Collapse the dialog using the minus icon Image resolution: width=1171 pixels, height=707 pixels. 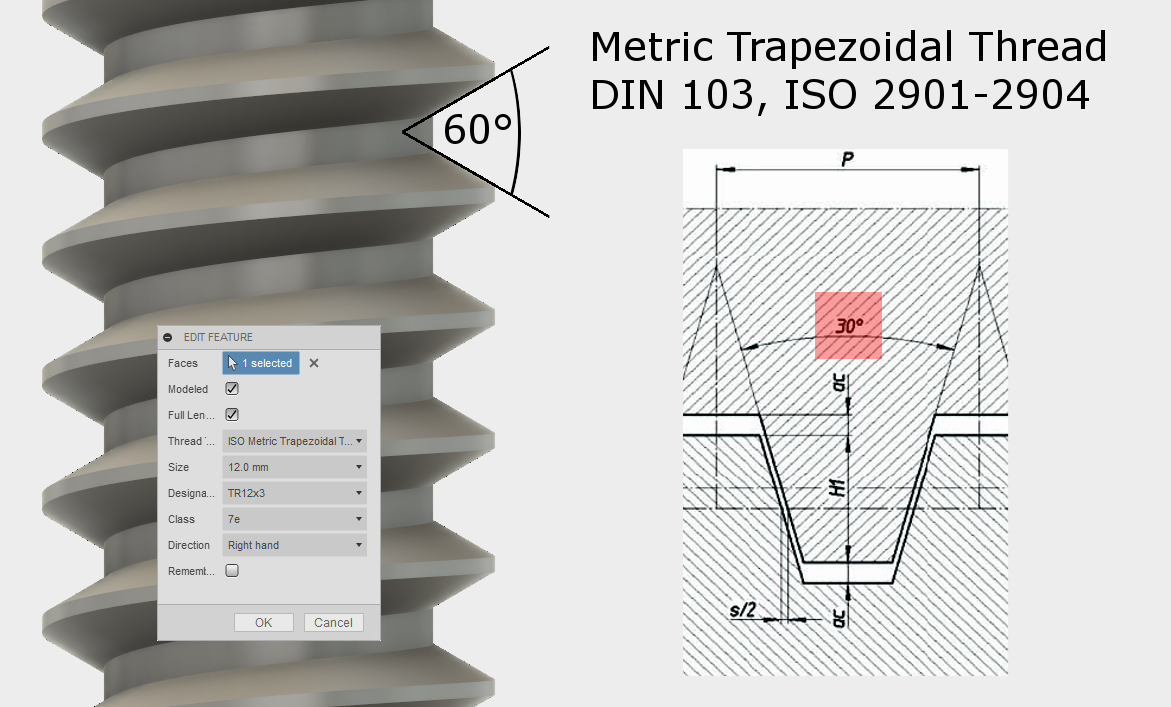170,337
